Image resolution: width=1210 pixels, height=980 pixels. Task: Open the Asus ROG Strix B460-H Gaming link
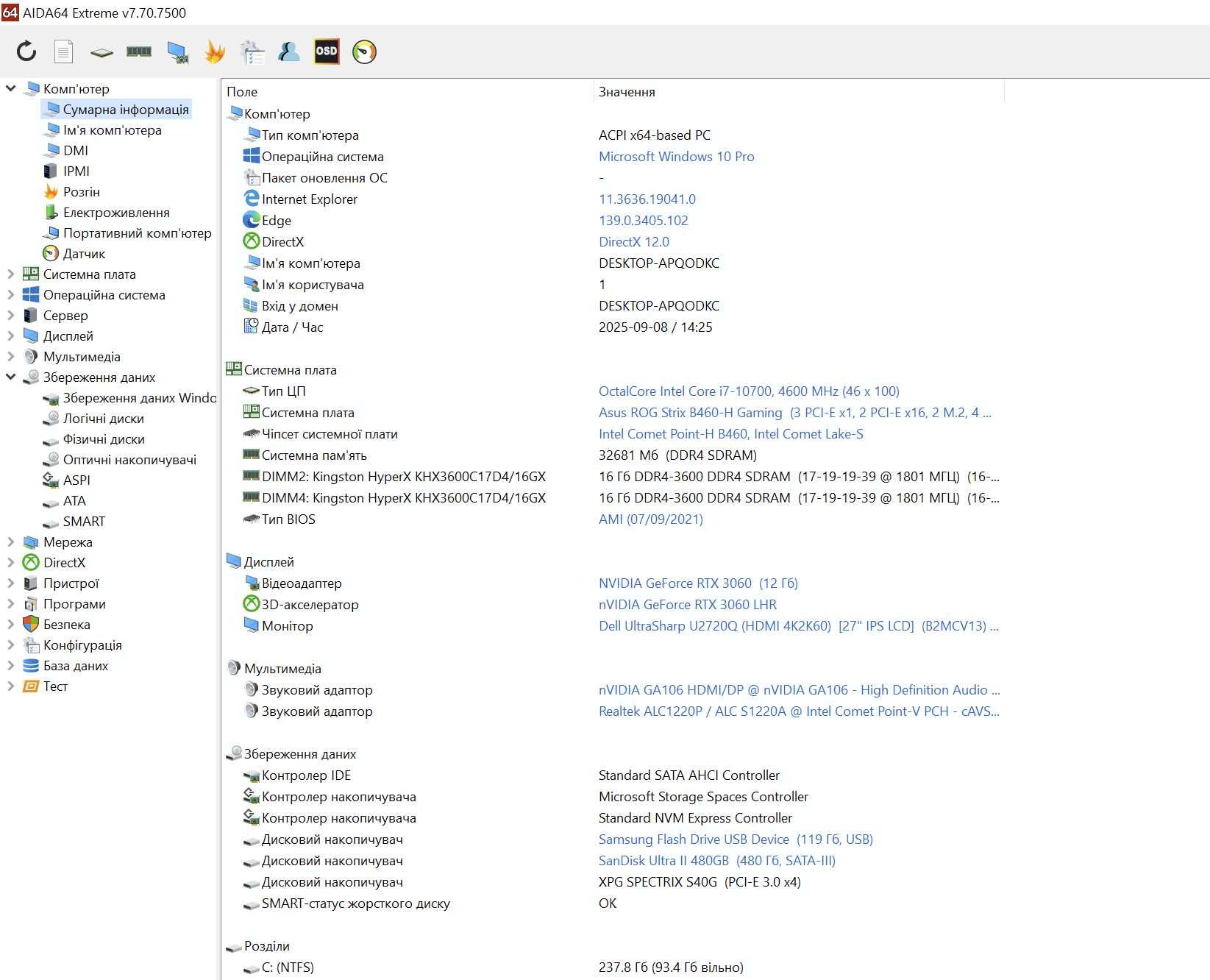point(794,412)
